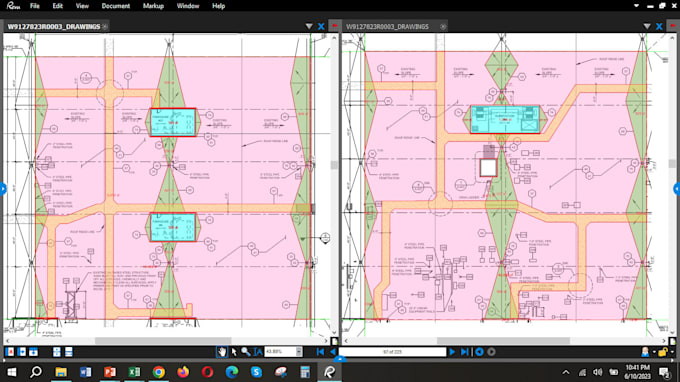Select lower cyan markup in left drawing
The height and width of the screenshot is (382, 680).
click(173, 227)
